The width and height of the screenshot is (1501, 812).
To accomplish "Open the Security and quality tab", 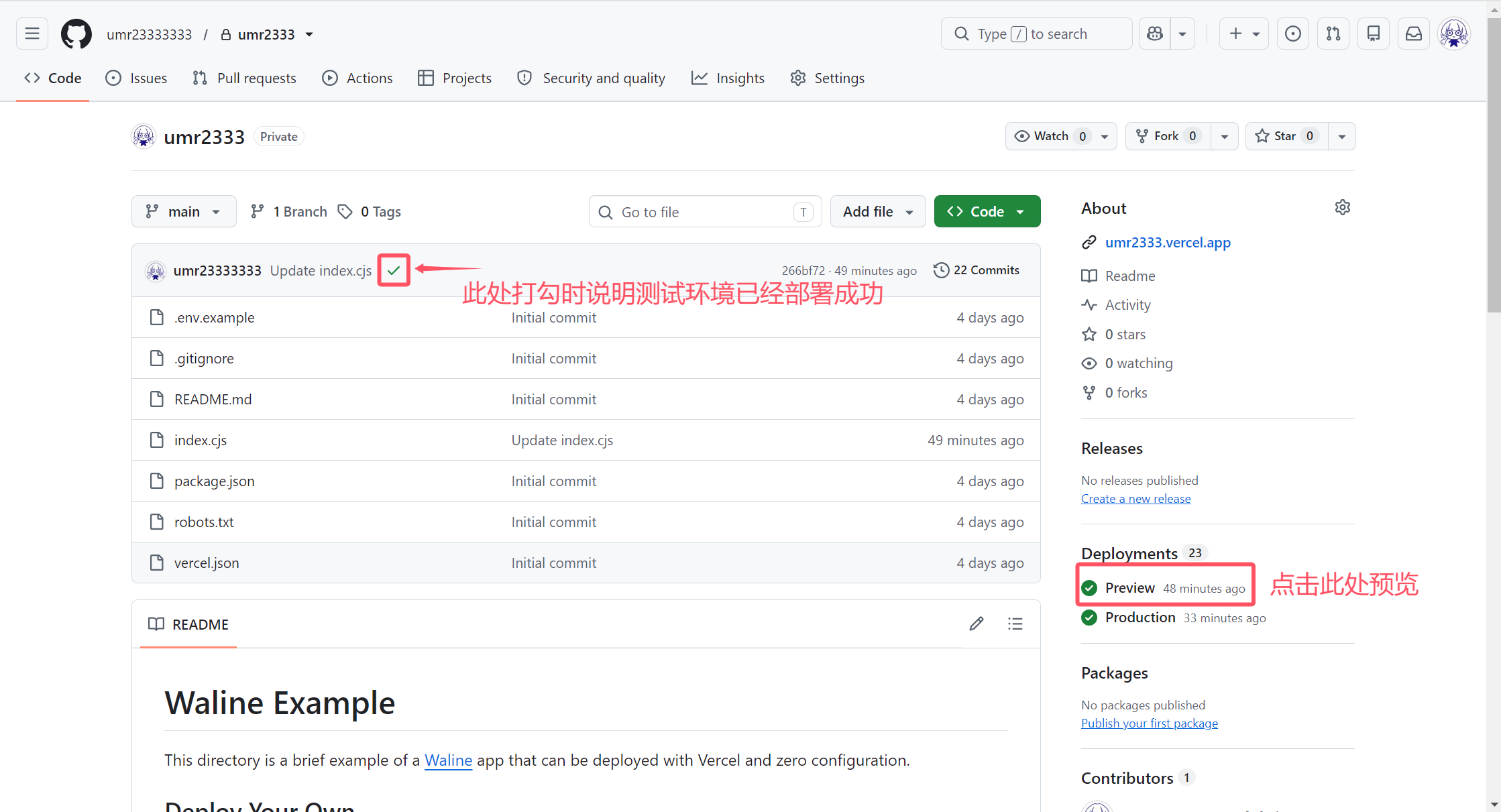I will (591, 78).
